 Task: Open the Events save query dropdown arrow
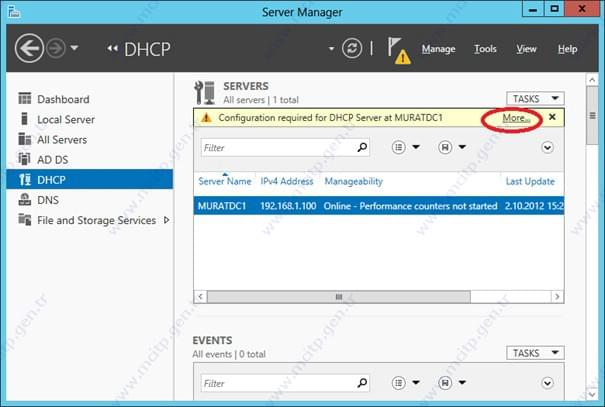pos(462,383)
